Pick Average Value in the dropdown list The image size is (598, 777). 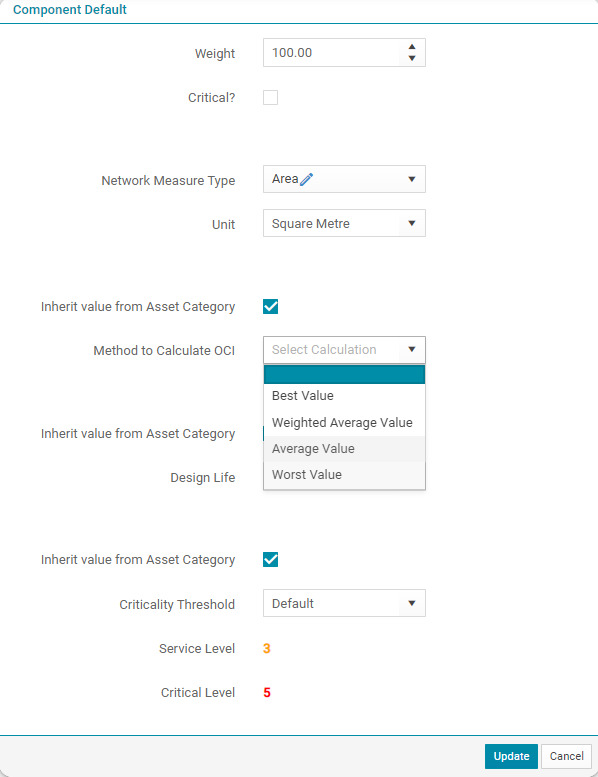click(x=344, y=448)
